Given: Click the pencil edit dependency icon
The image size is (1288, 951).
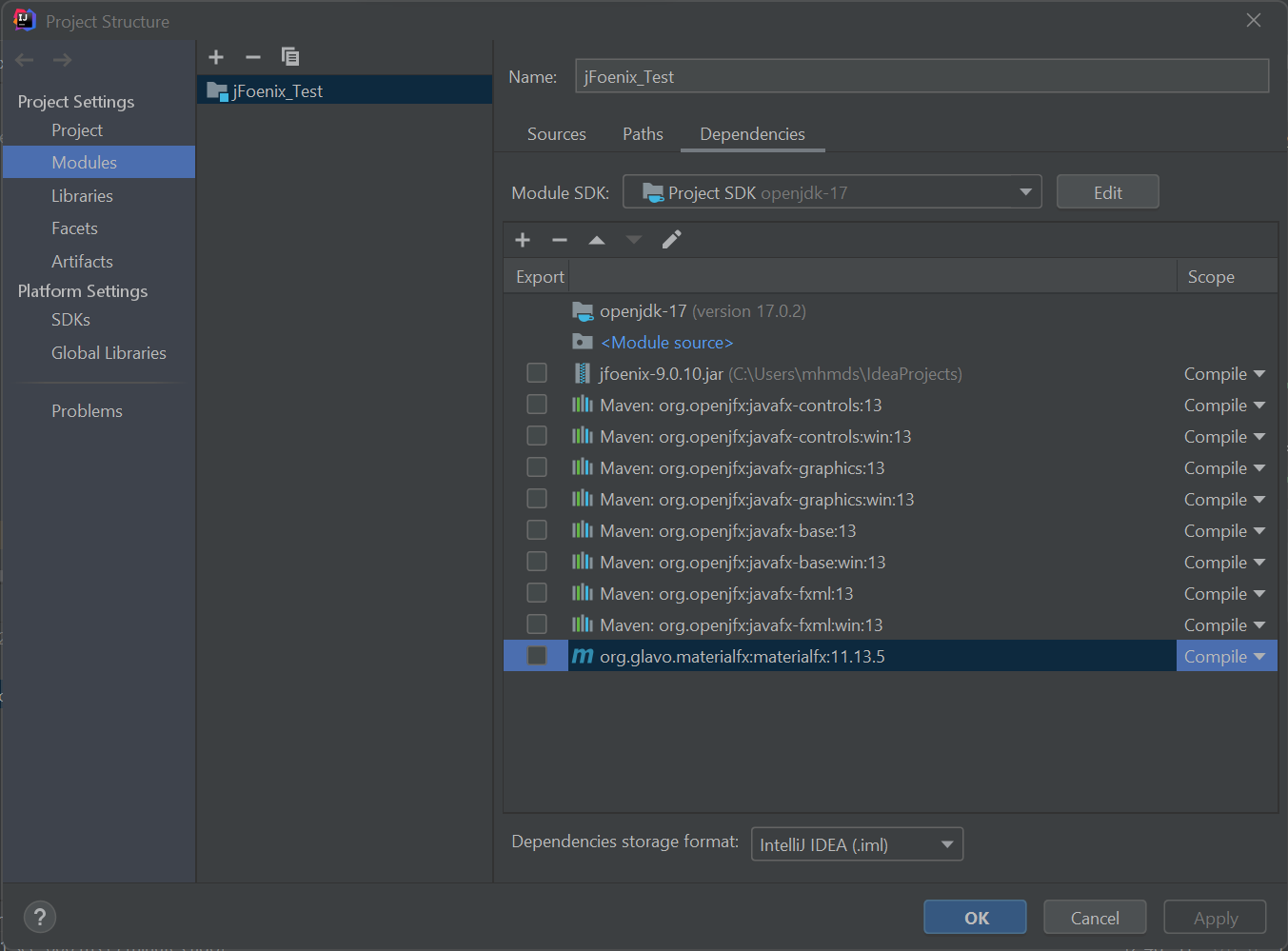Looking at the screenshot, I should click(671, 240).
